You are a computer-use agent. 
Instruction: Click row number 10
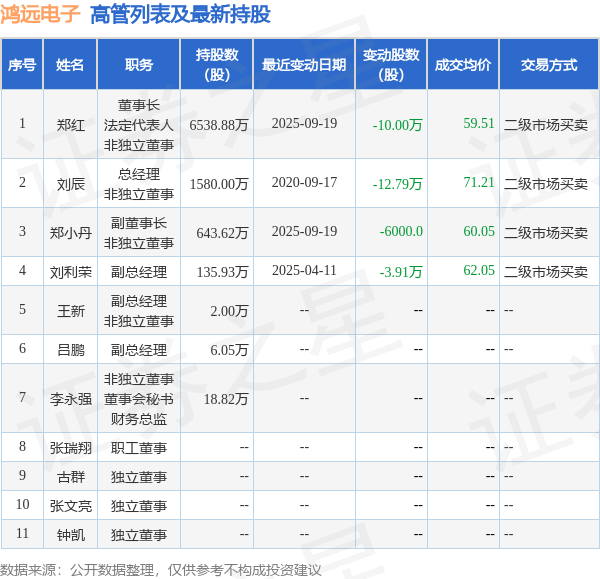coord(22,504)
